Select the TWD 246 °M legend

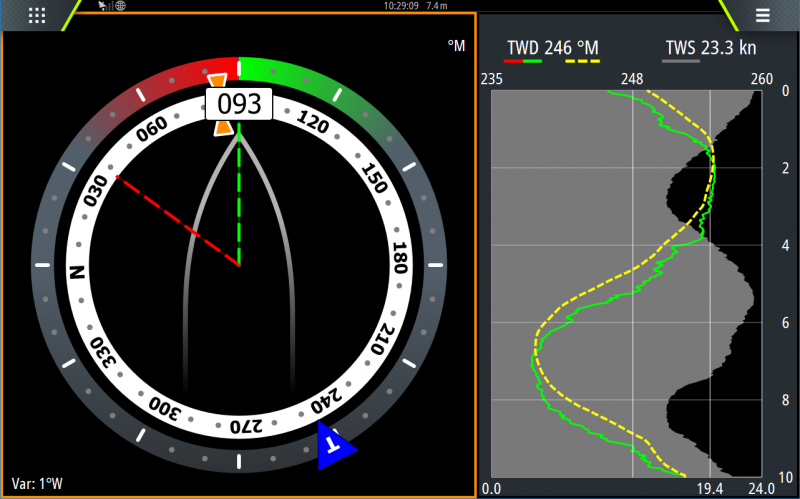point(552,47)
